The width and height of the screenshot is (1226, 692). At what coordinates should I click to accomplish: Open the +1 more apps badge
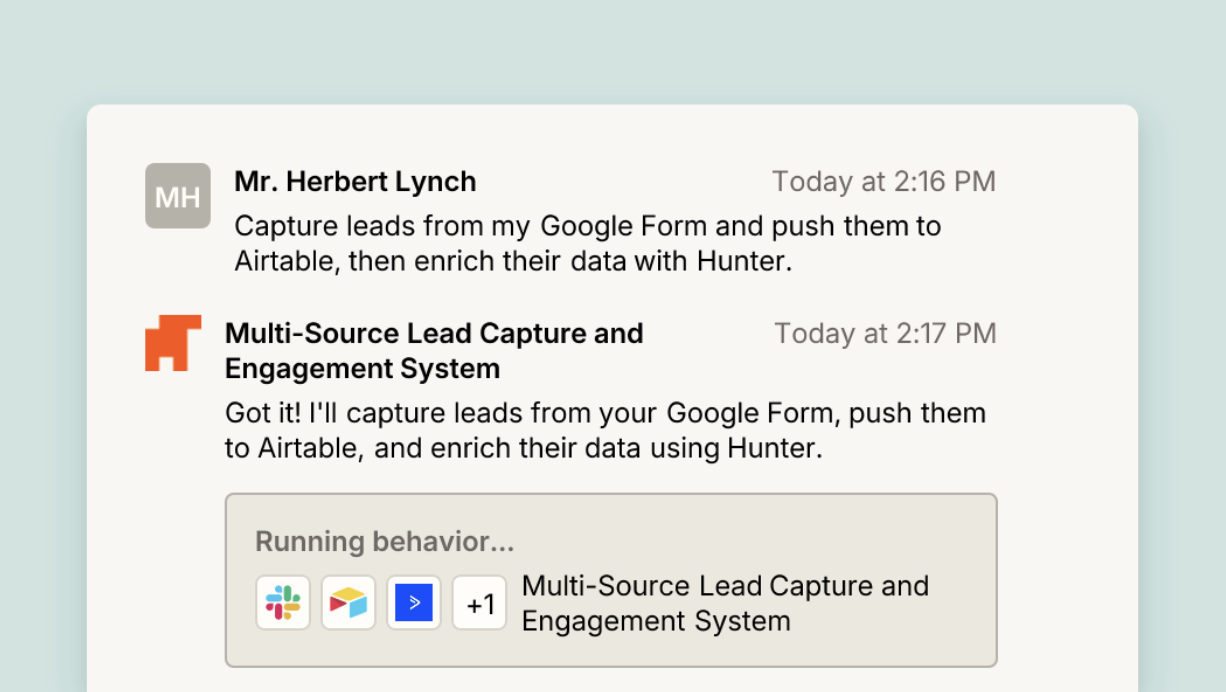(480, 603)
